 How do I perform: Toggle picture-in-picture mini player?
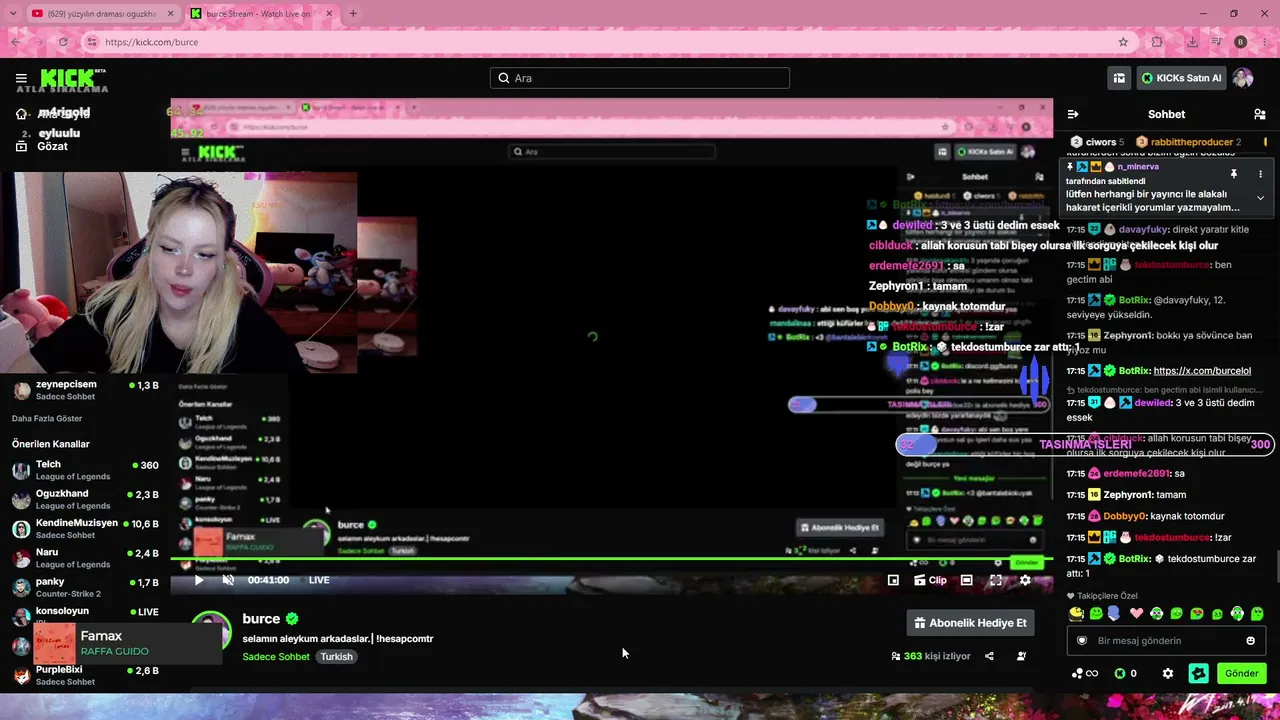coord(893,580)
